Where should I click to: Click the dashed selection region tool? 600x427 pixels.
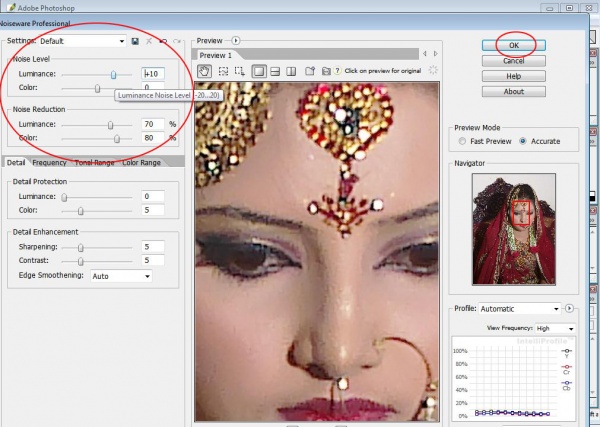click(223, 71)
